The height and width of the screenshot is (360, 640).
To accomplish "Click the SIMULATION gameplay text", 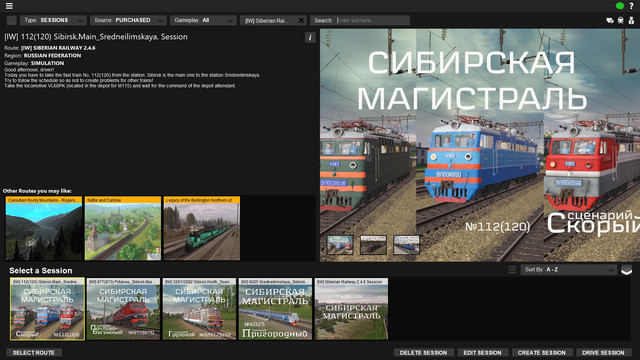I will coord(47,63).
